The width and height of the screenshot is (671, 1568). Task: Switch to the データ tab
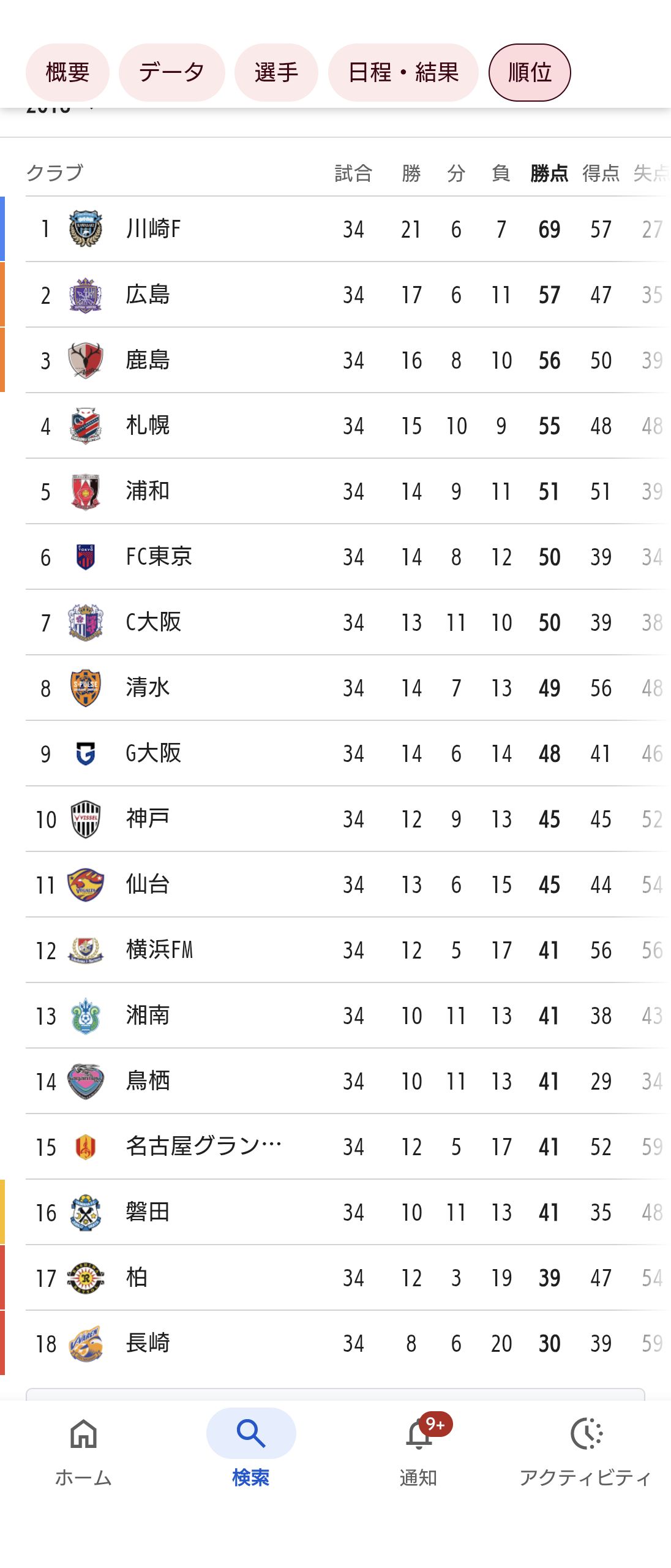[171, 73]
